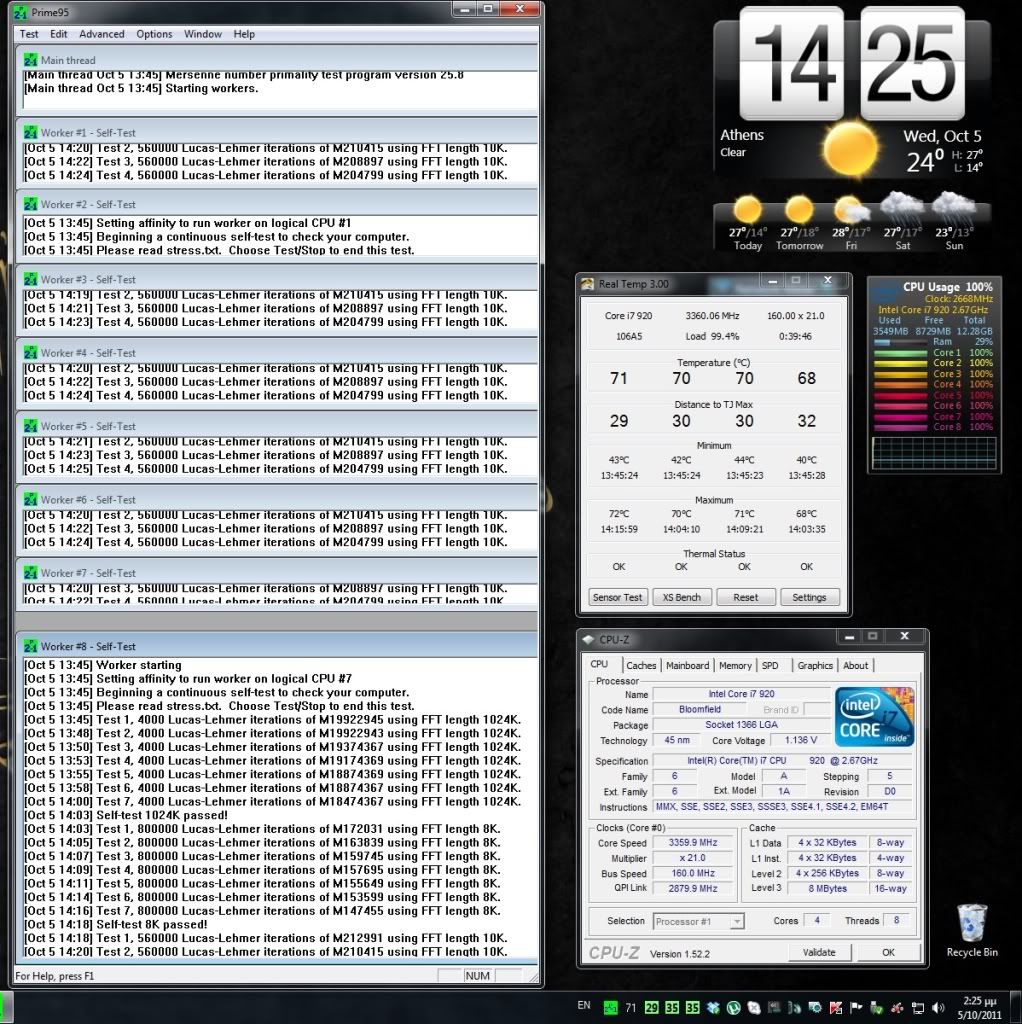Click the Worker #5 window icon

31,426
